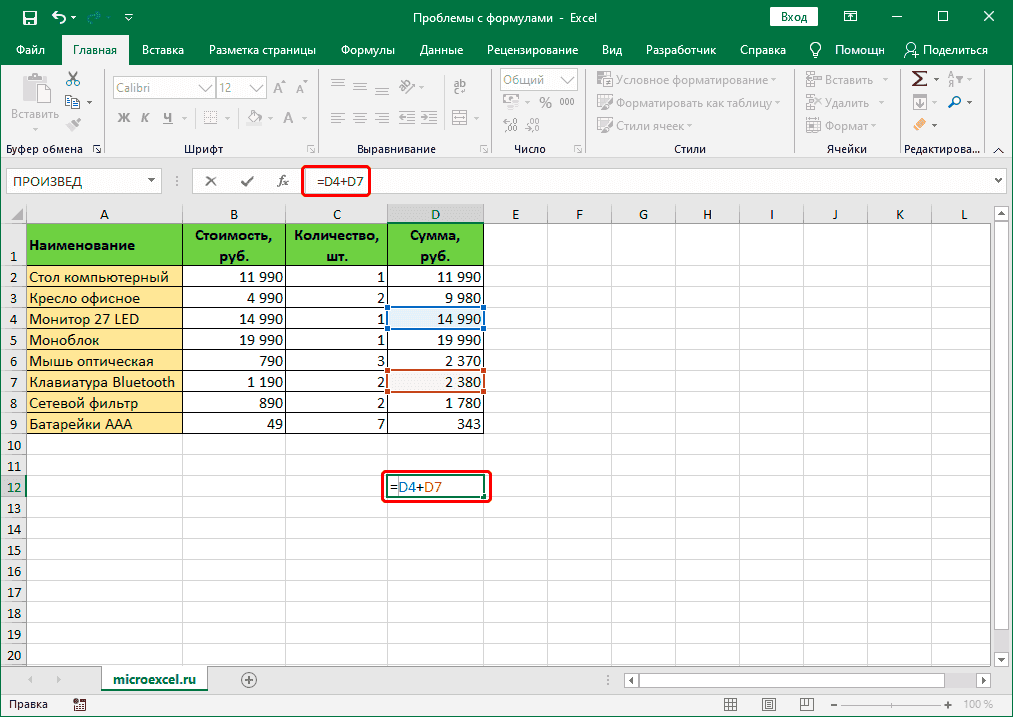The width and height of the screenshot is (1013, 717).
Task: Toggle bold formatting (Ж)
Action: tap(125, 118)
